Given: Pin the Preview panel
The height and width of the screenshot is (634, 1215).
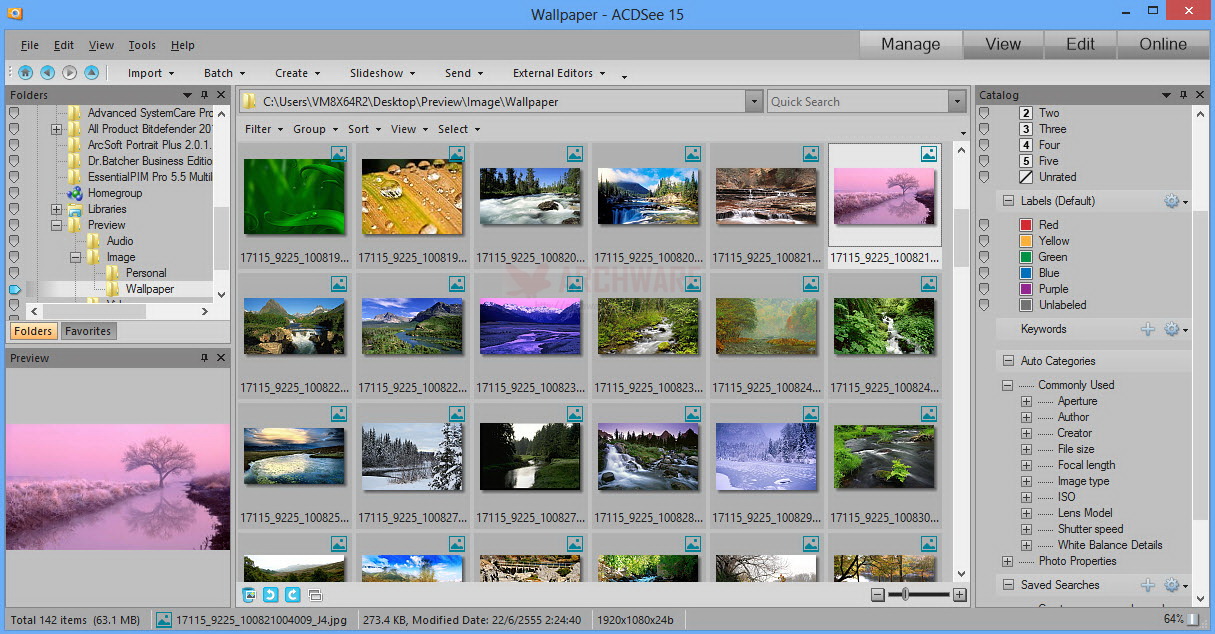Looking at the screenshot, I should (205, 358).
